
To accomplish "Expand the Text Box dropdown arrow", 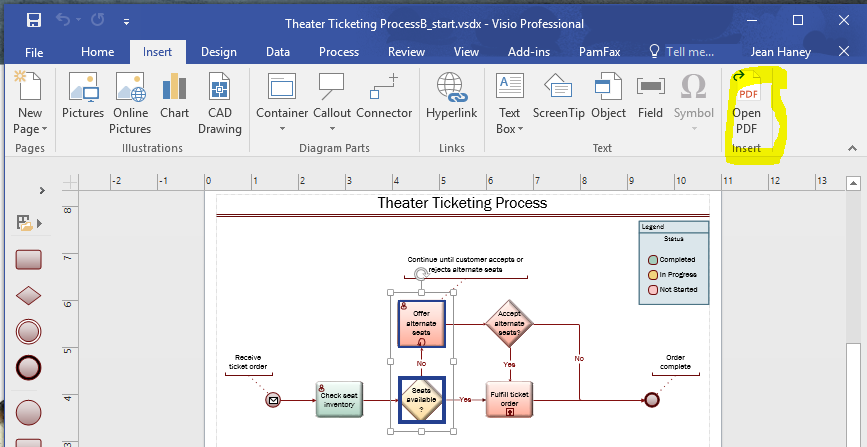I will click(520, 129).
